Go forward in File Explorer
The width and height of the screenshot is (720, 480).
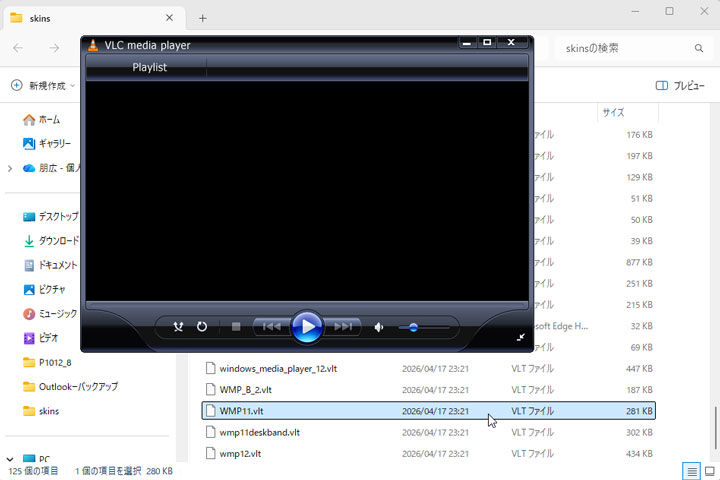click(54, 48)
